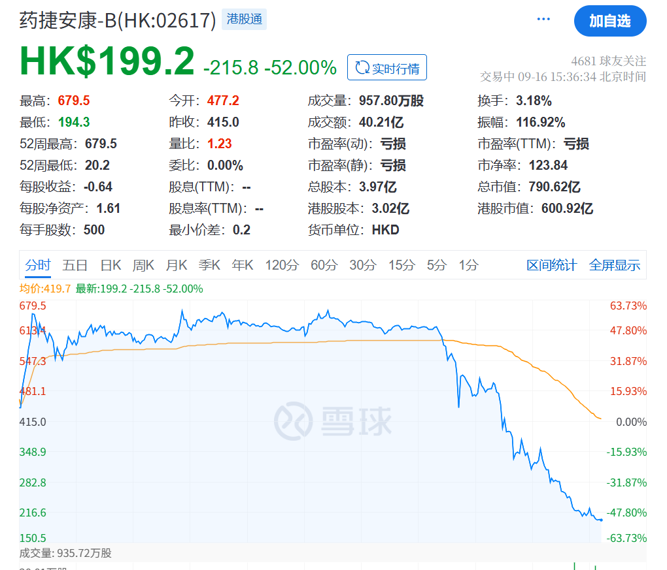This screenshot has width=667, height=570.
Task: Open the 月K chart tab
Action: 177,265
